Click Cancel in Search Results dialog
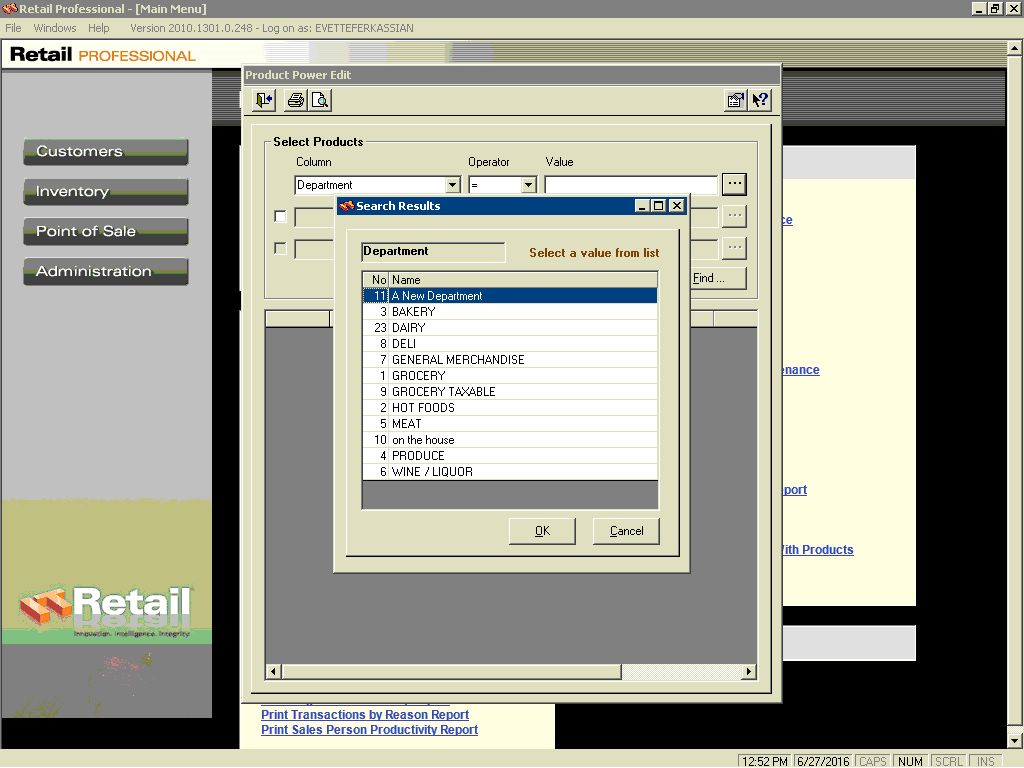The image size is (1024, 768). pos(626,531)
